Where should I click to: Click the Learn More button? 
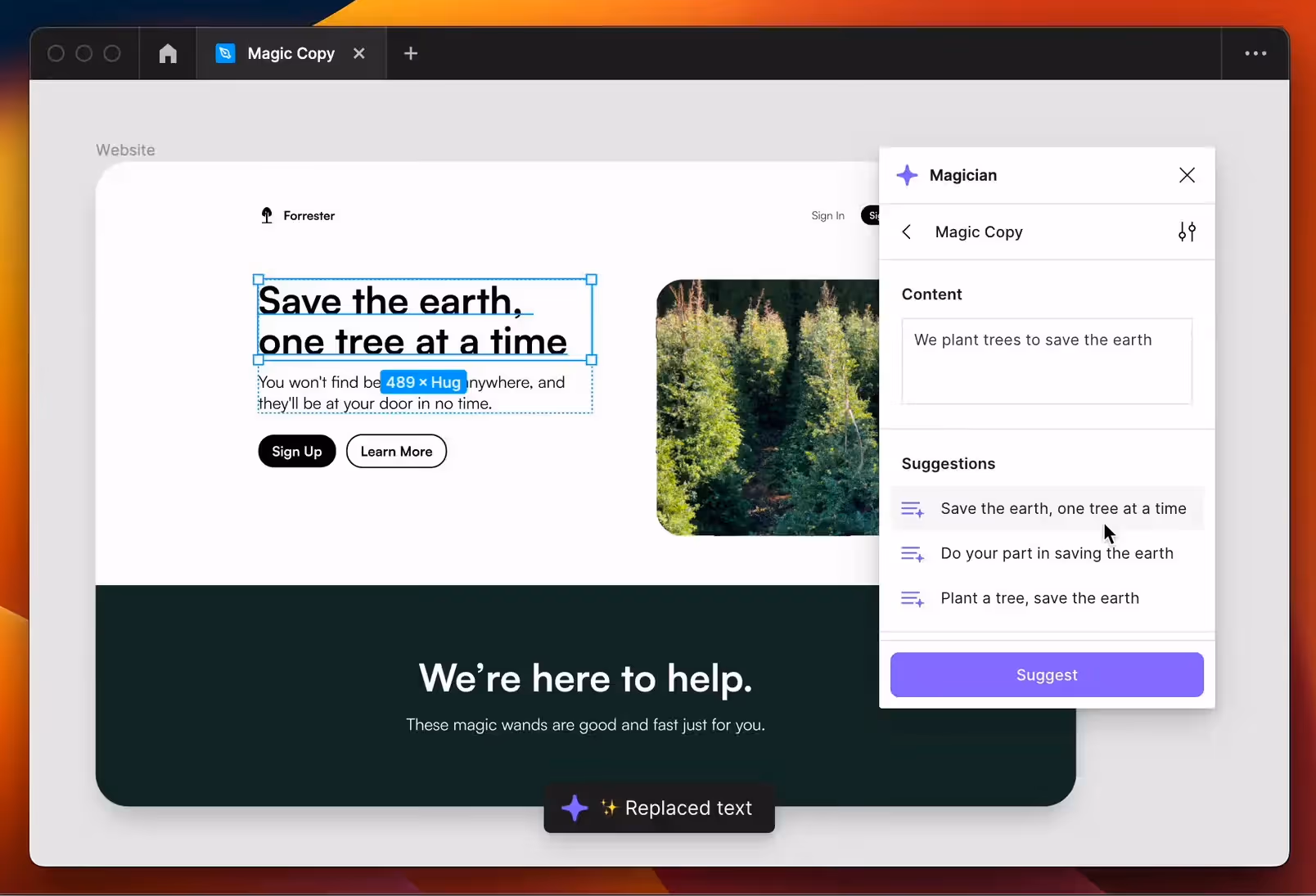pyautogui.click(x=396, y=452)
